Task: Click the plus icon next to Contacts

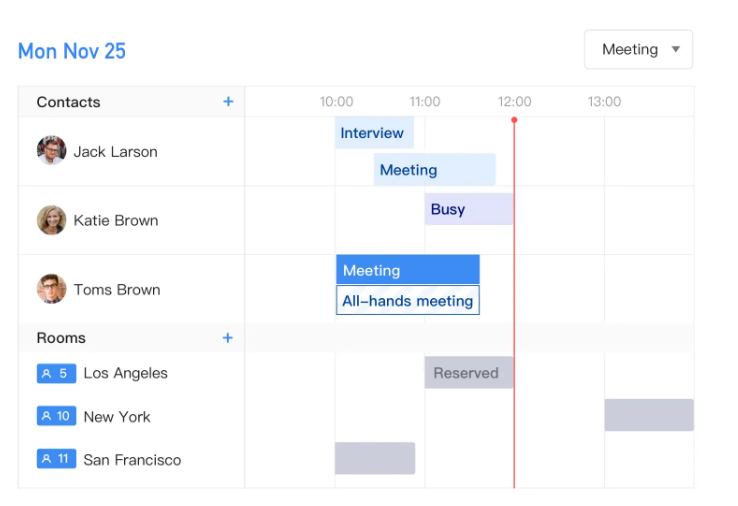Action: pyautogui.click(x=228, y=102)
